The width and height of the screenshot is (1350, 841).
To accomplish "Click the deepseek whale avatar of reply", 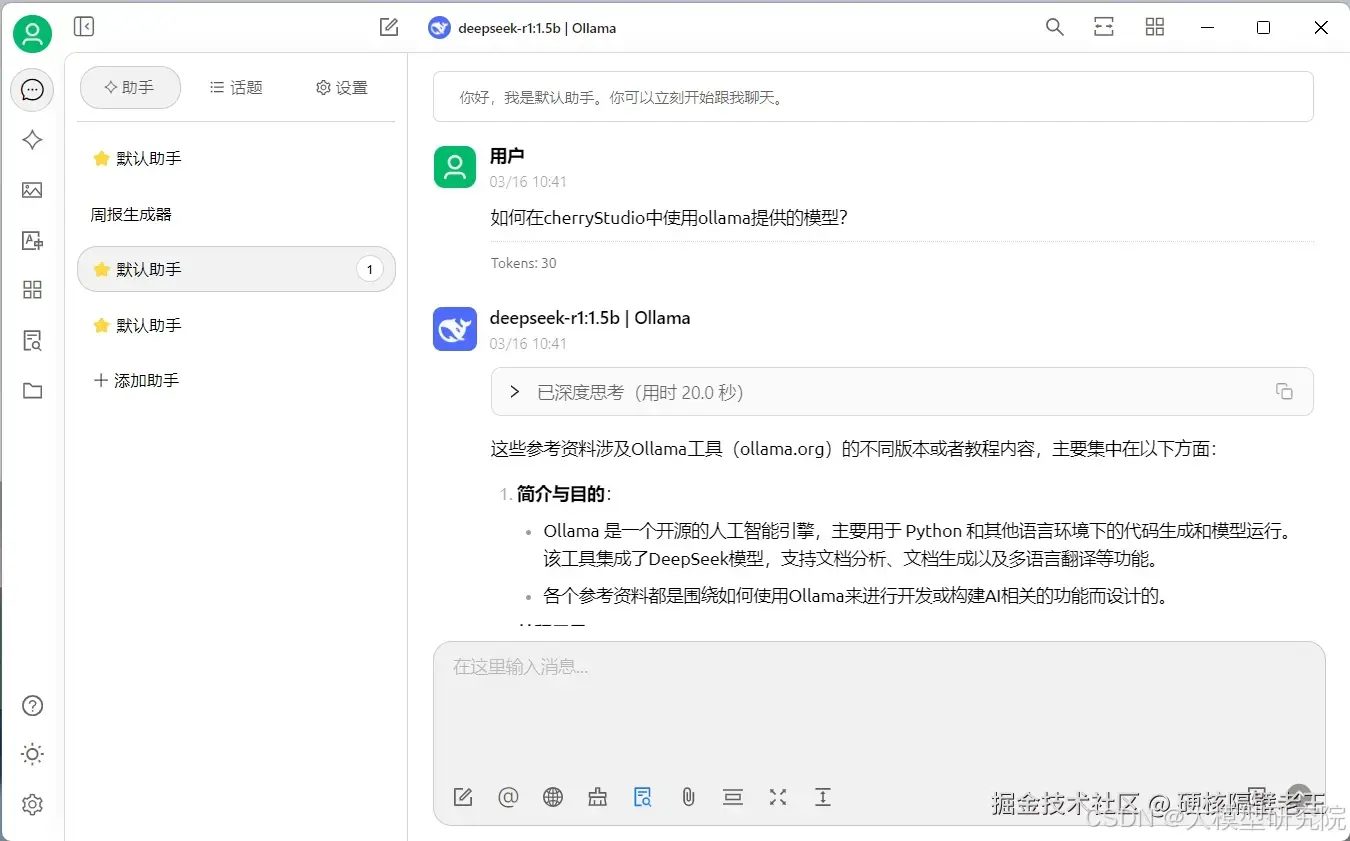I will 455,329.
